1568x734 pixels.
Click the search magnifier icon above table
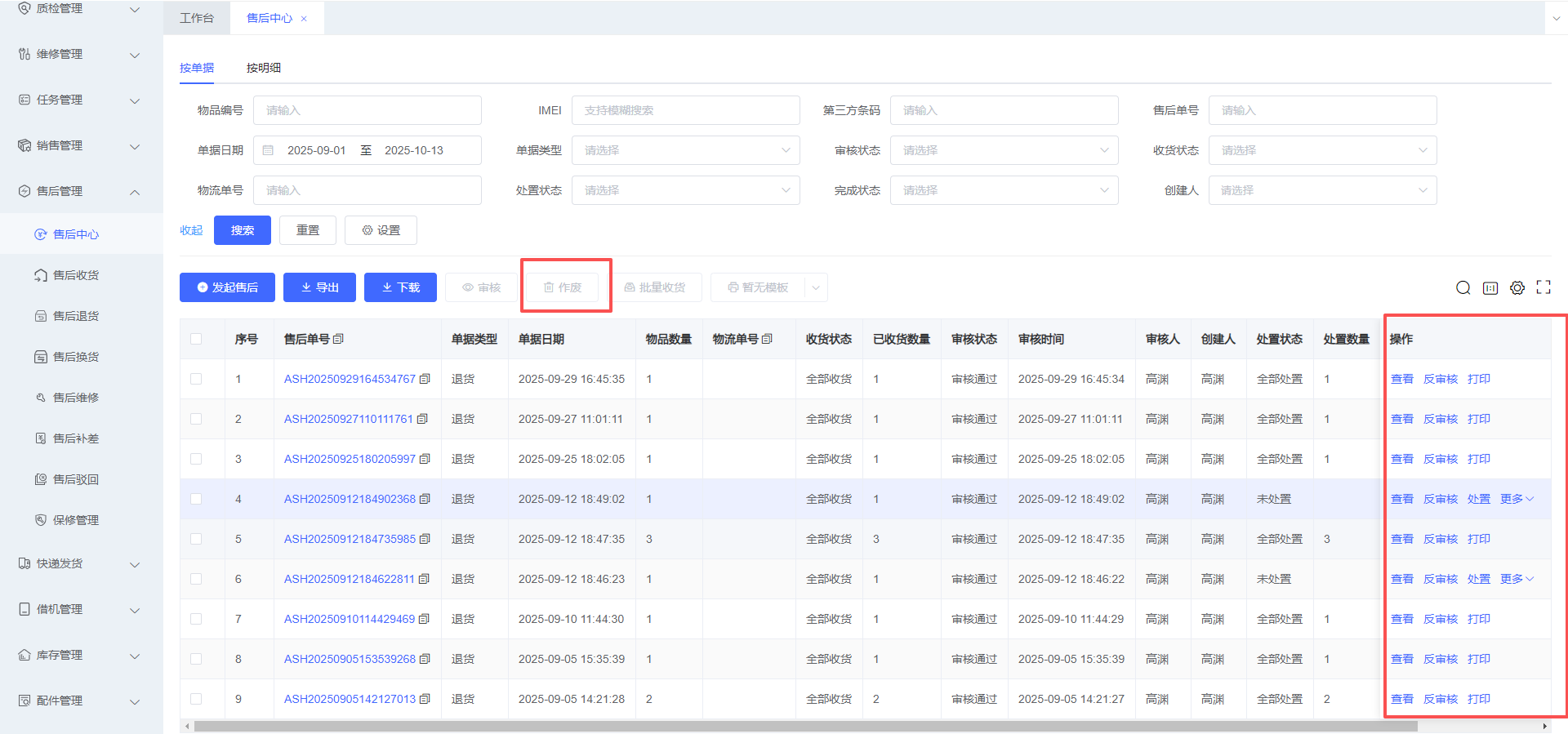point(1463,287)
